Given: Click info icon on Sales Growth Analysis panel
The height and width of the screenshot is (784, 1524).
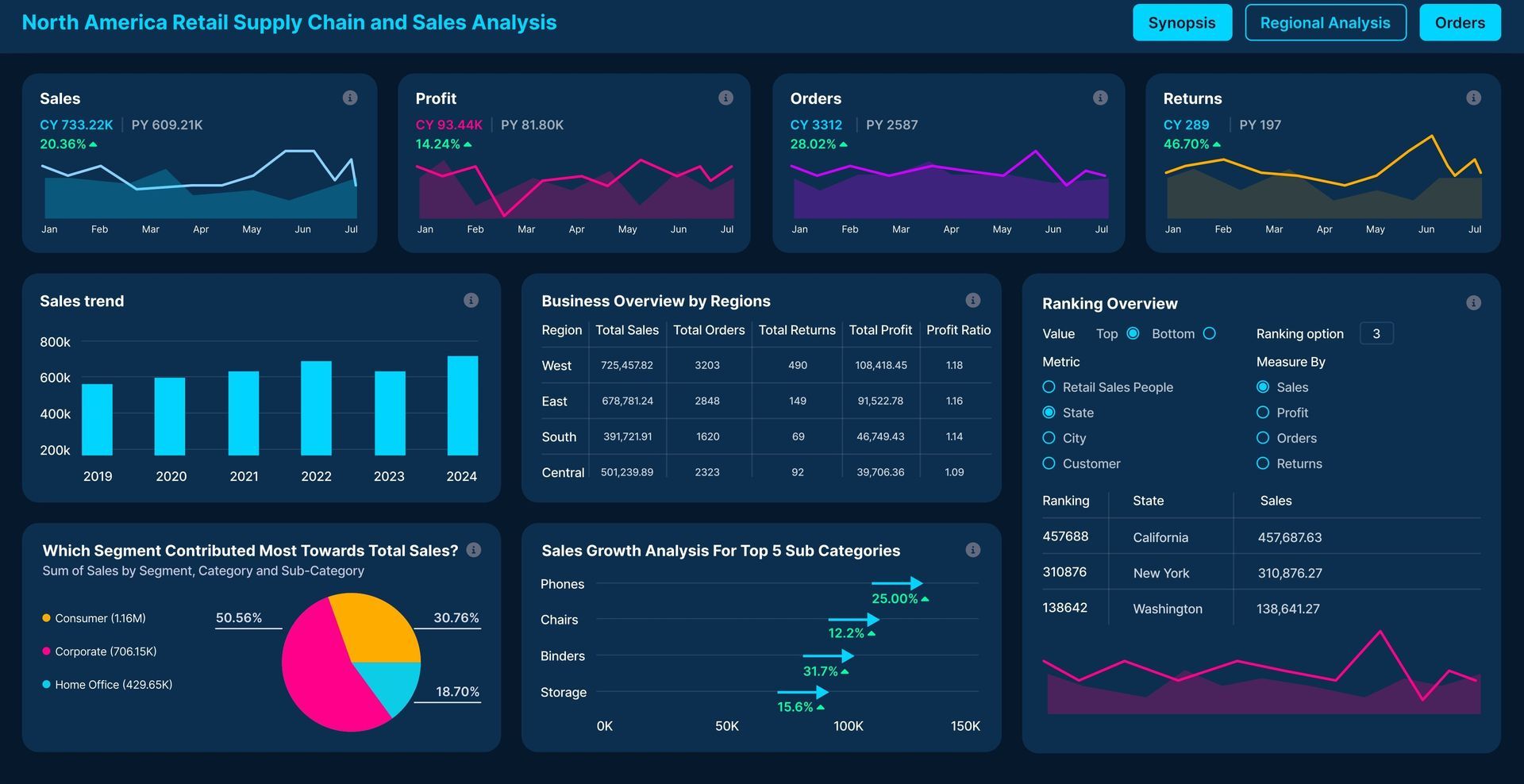Looking at the screenshot, I should 972,550.
